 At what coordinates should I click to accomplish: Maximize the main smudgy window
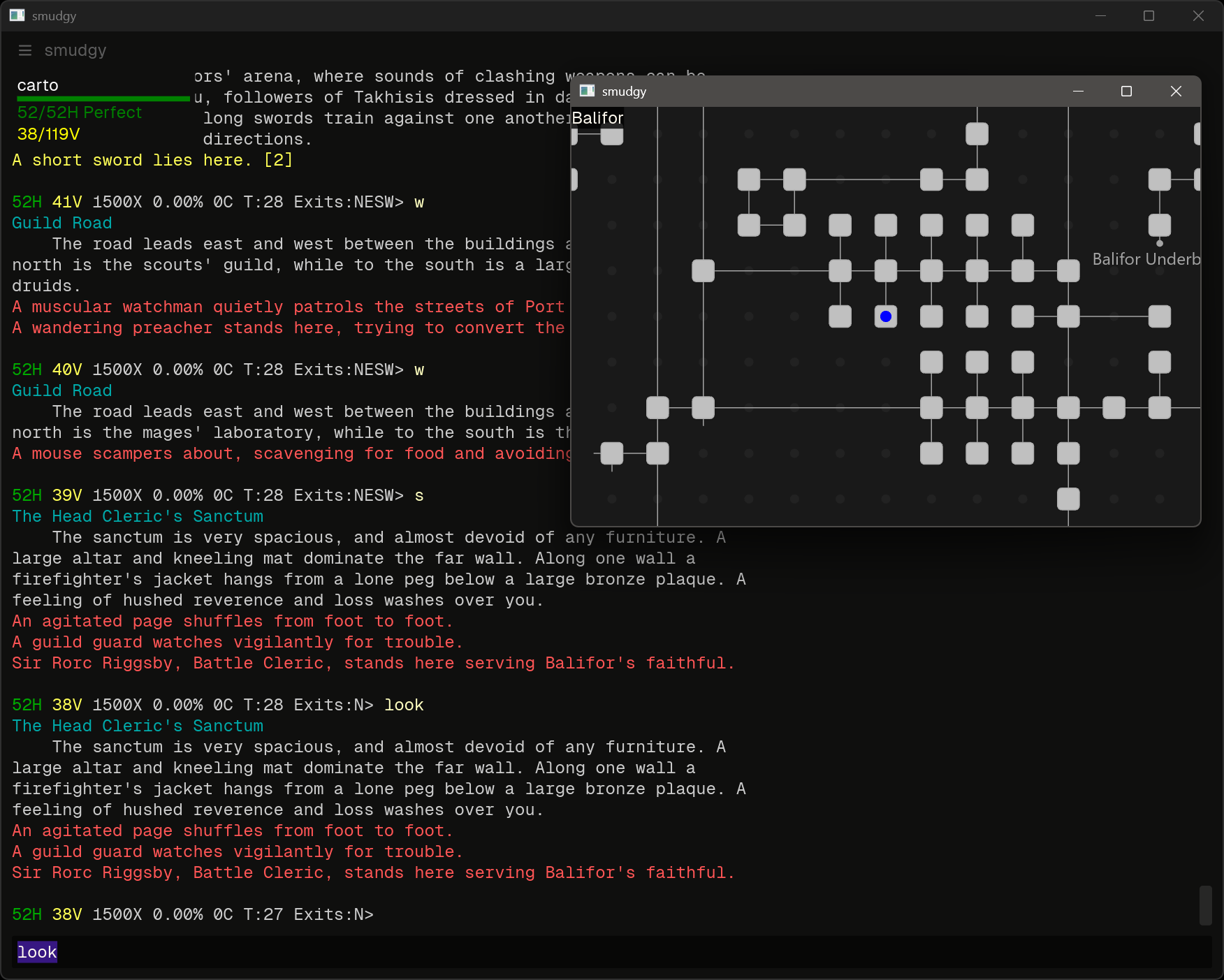click(1148, 15)
